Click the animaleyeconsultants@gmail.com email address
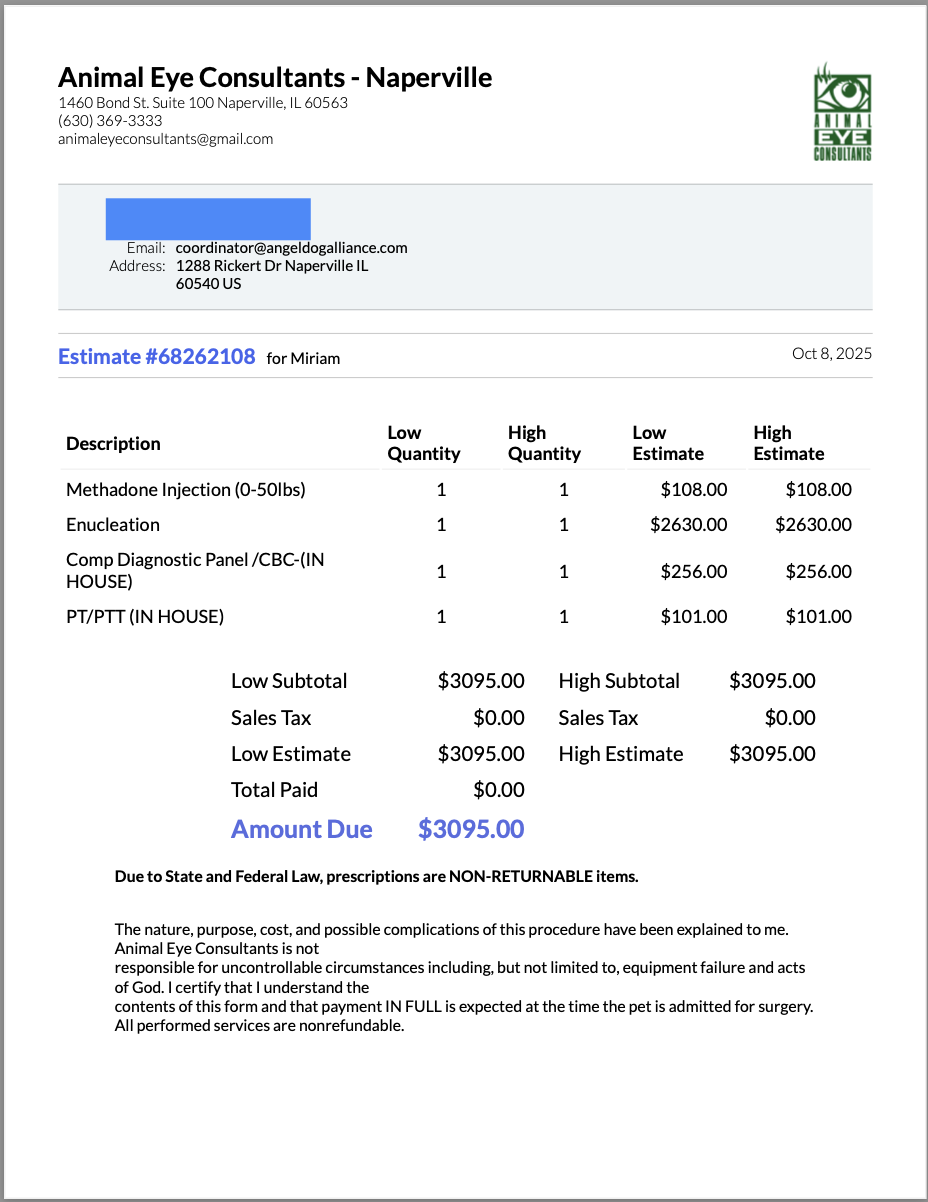 point(165,139)
